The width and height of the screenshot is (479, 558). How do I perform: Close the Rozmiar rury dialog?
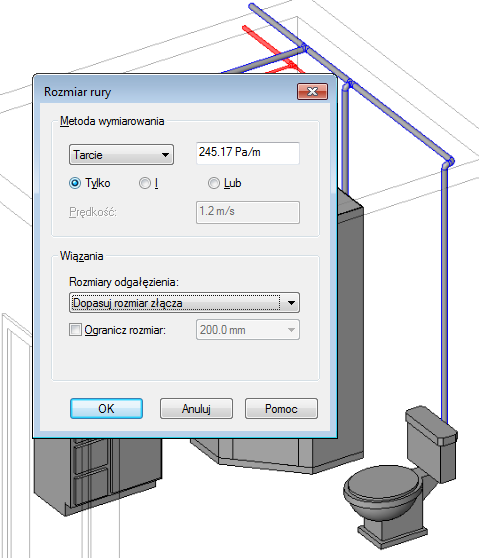click(x=312, y=92)
